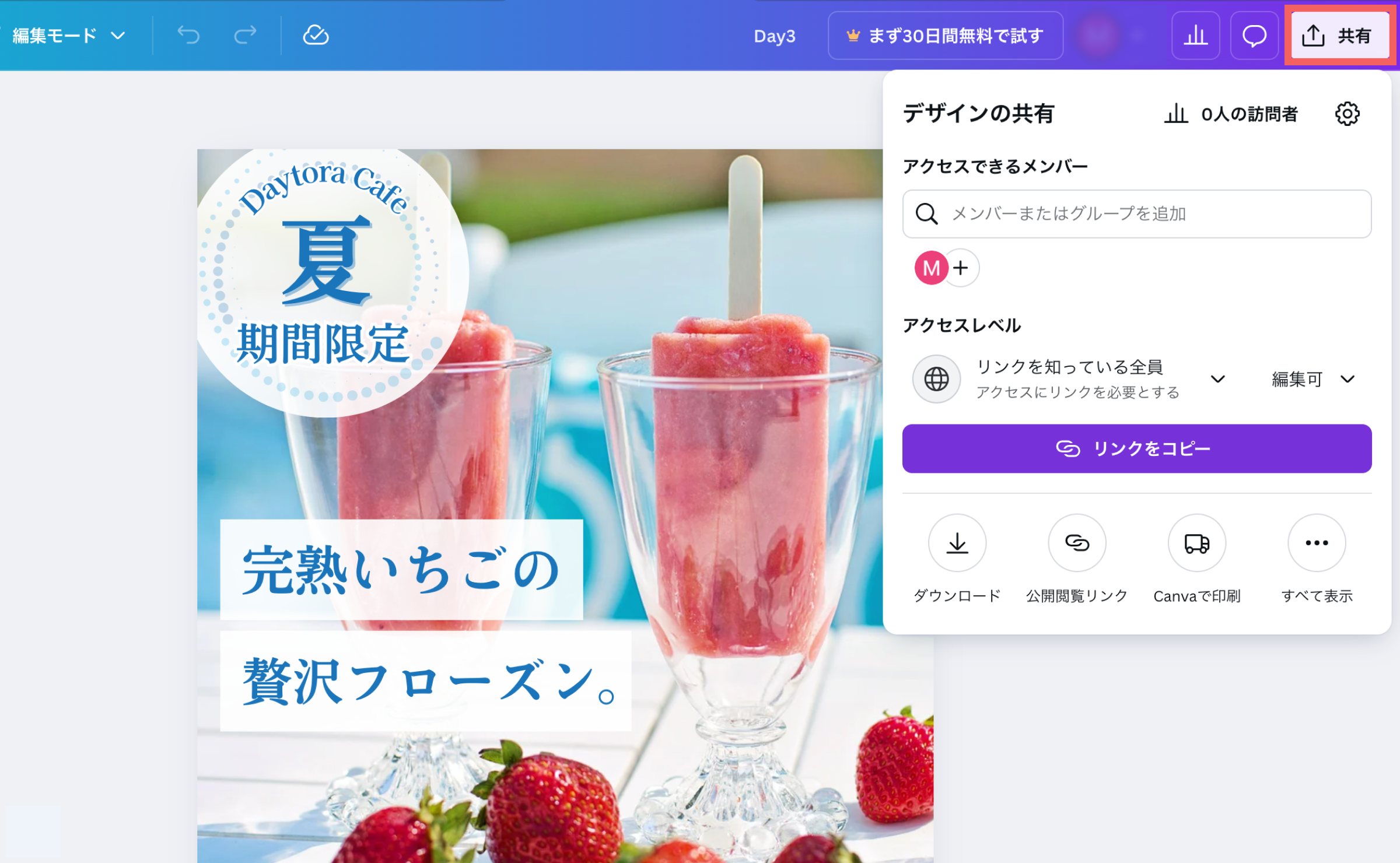
Task: Select the 夏 text on the design
Action: click(327, 261)
